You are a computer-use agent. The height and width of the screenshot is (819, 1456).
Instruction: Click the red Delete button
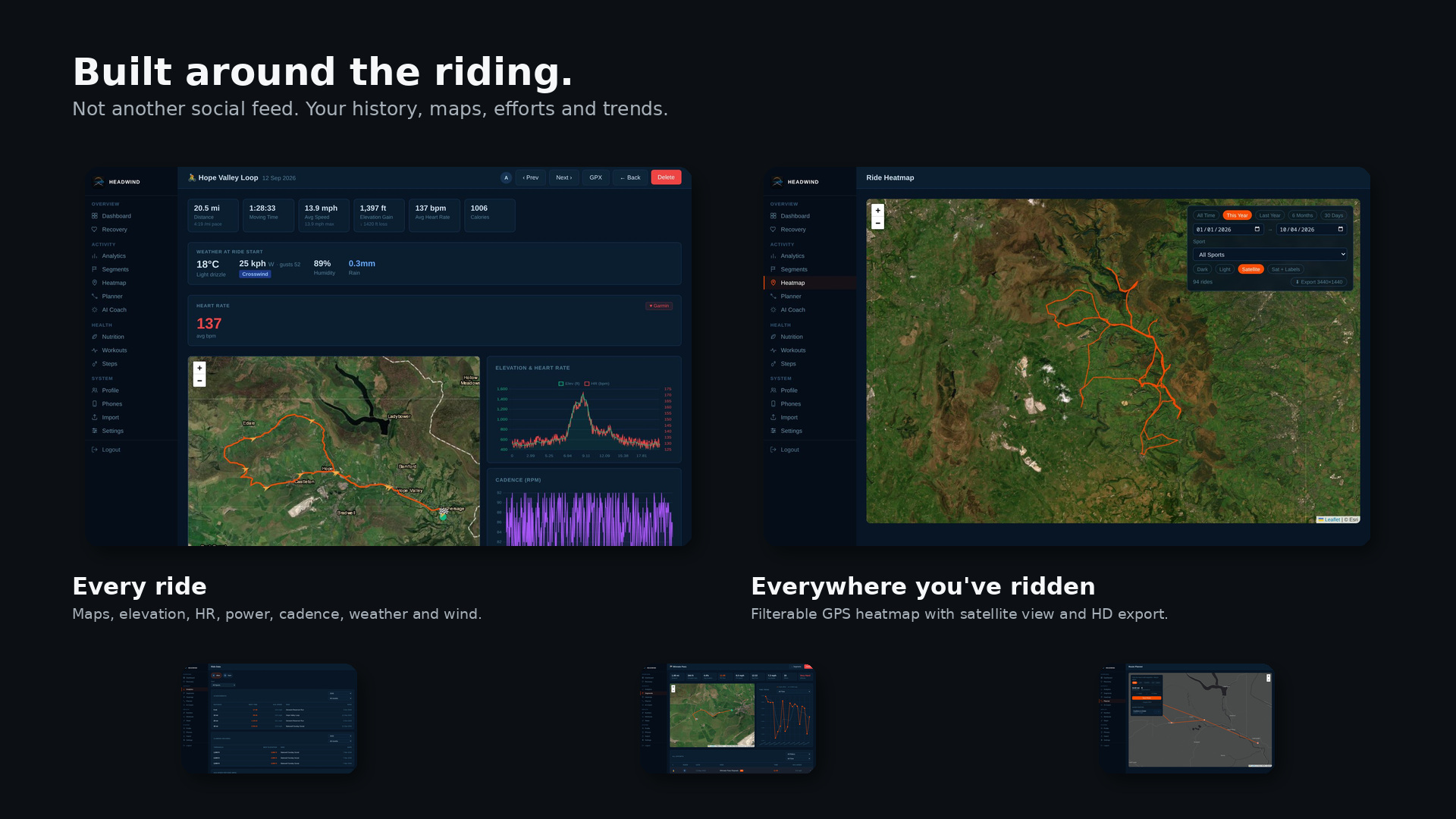[x=666, y=177]
